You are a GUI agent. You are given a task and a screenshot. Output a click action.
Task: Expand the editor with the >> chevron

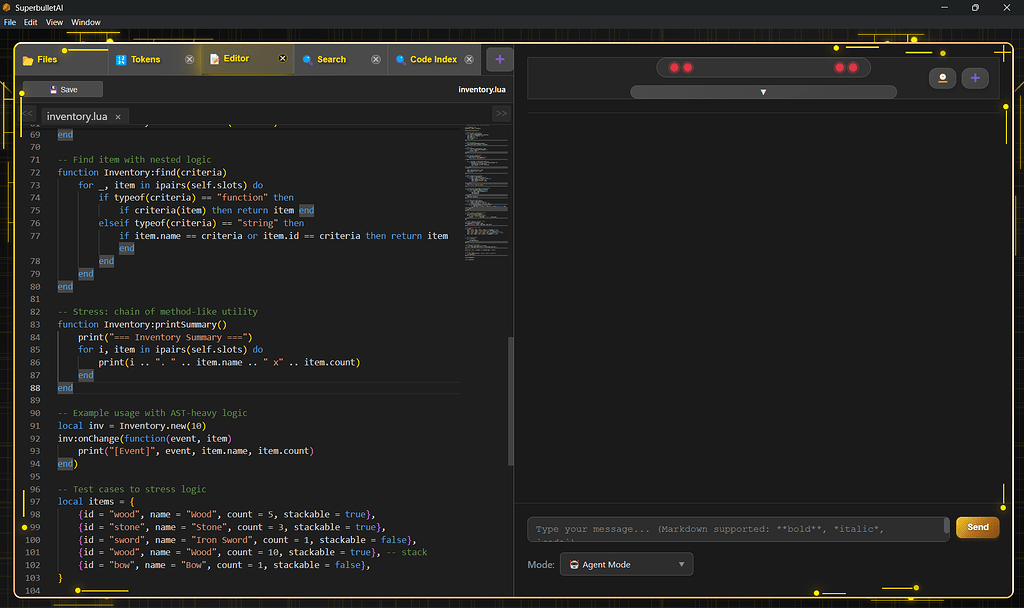[500, 113]
